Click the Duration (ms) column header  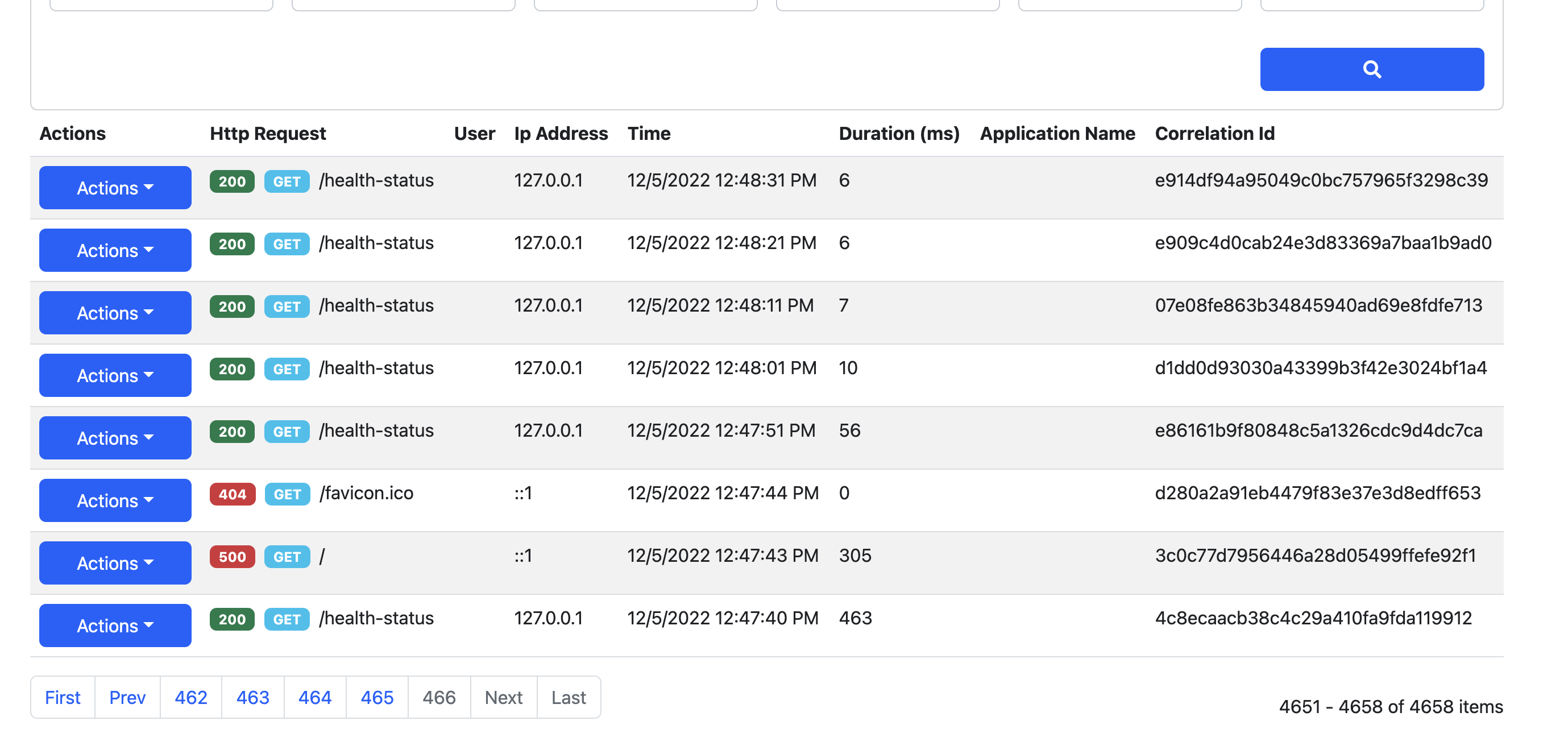[898, 134]
